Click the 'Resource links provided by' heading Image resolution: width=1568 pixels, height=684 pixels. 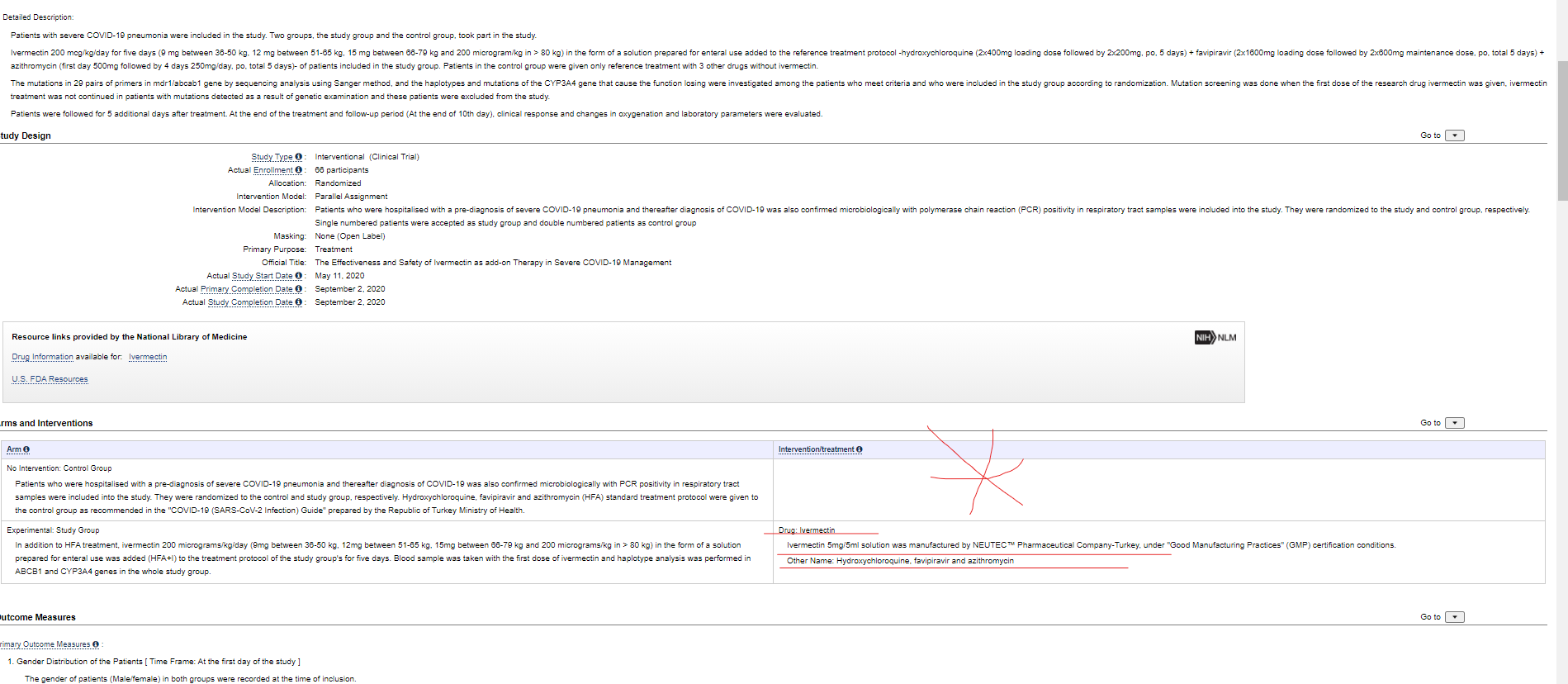tap(129, 337)
